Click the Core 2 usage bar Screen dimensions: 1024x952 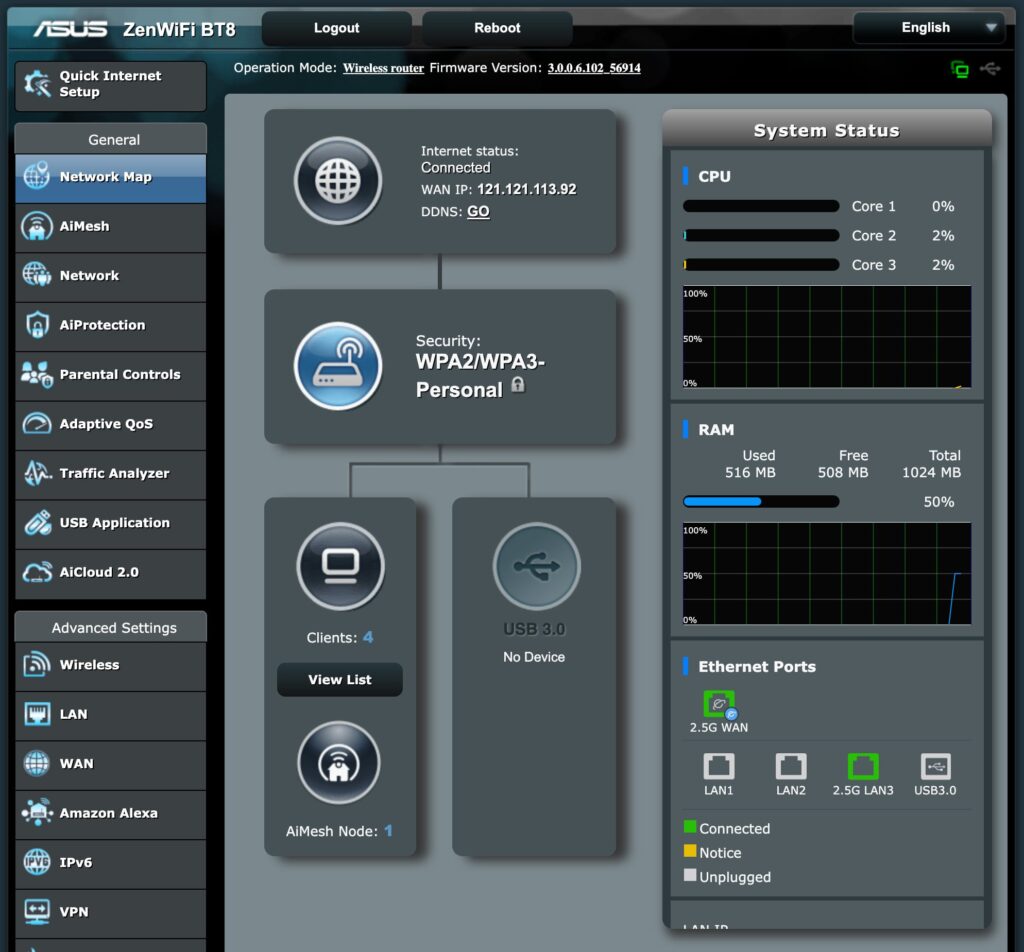pyautogui.click(x=761, y=235)
